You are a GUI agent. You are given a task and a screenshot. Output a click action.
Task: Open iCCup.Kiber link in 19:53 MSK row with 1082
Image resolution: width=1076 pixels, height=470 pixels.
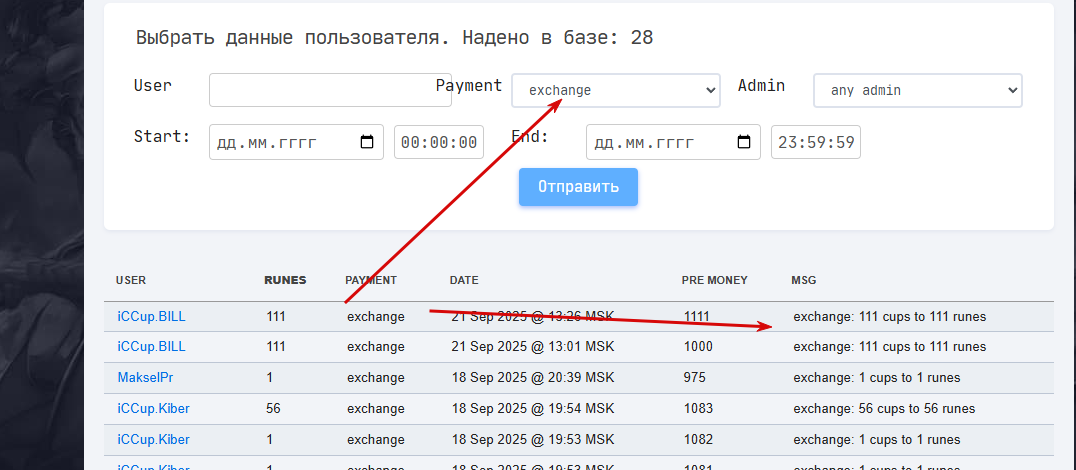point(154,439)
